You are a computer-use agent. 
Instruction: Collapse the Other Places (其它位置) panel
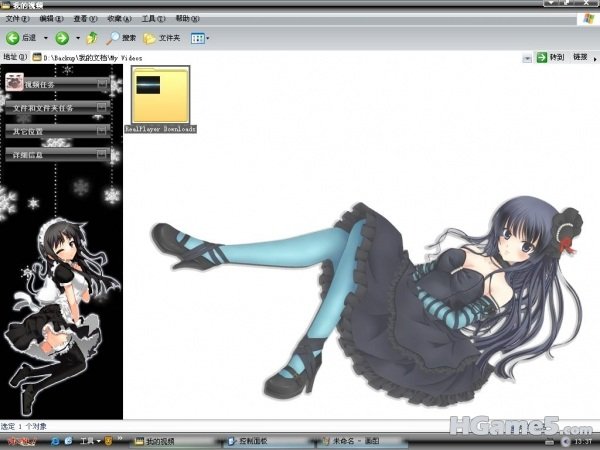101,131
